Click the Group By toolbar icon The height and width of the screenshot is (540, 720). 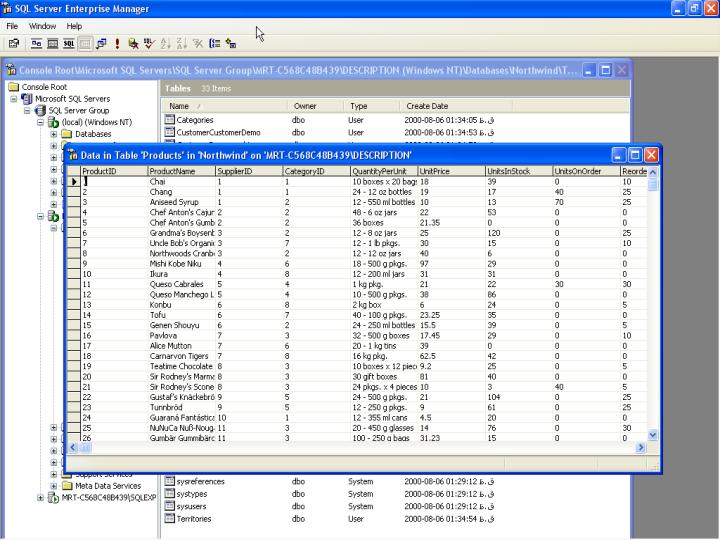(214, 44)
